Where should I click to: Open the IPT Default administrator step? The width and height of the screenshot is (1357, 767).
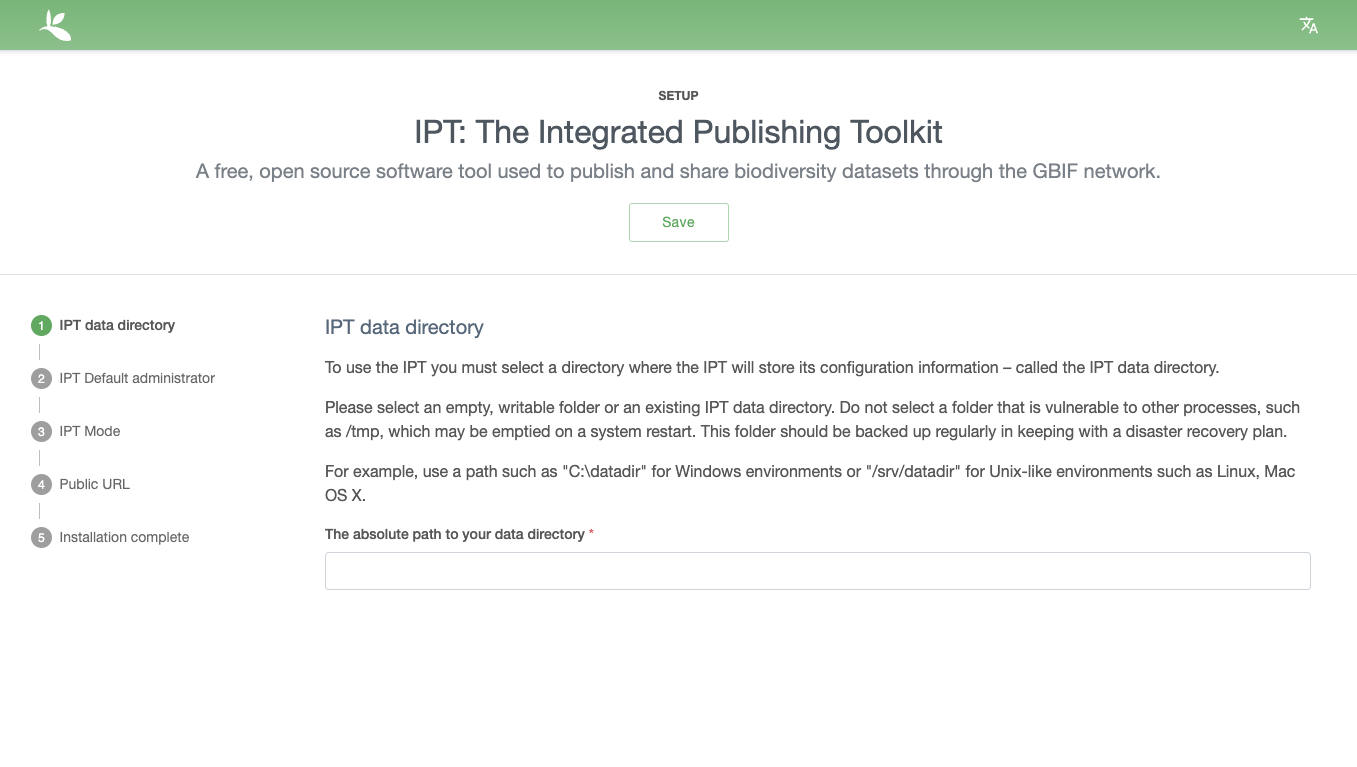(137, 378)
